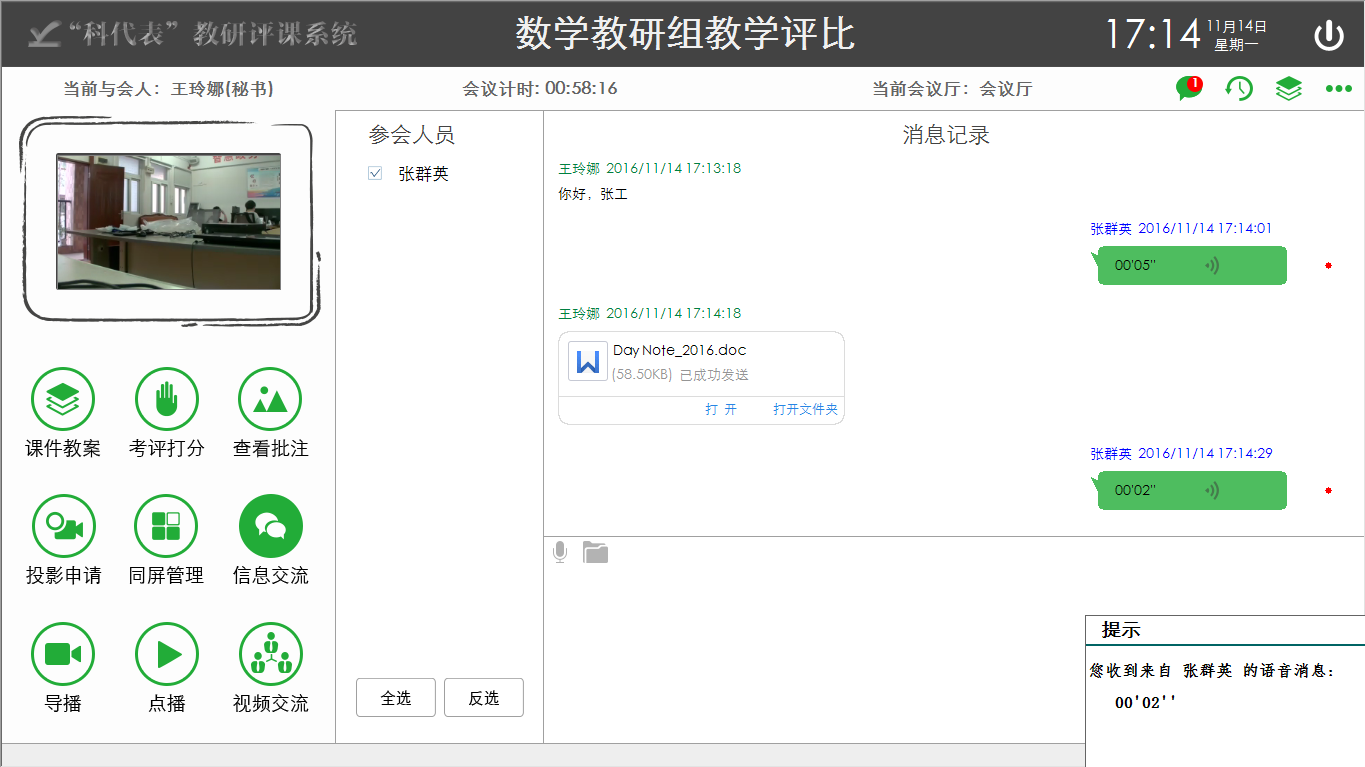Screen dimensions: 1365x767
Task: Open the file attachment icon in chat
Action: (595, 551)
